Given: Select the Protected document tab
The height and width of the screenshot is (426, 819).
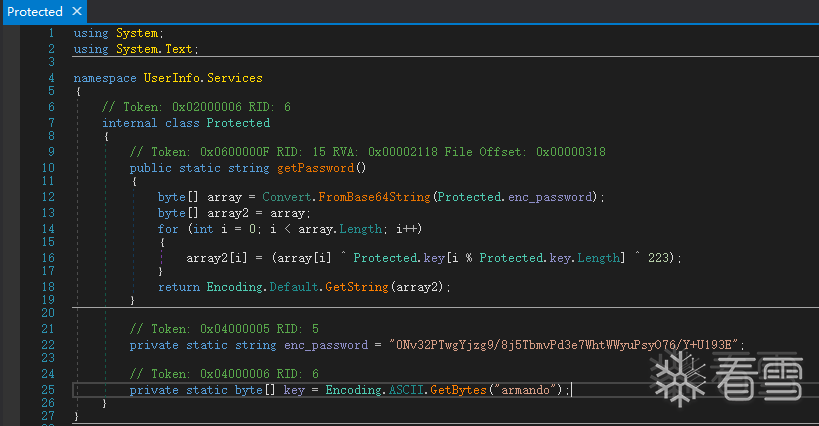Looking at the screenshot, I should coord(34,12).
